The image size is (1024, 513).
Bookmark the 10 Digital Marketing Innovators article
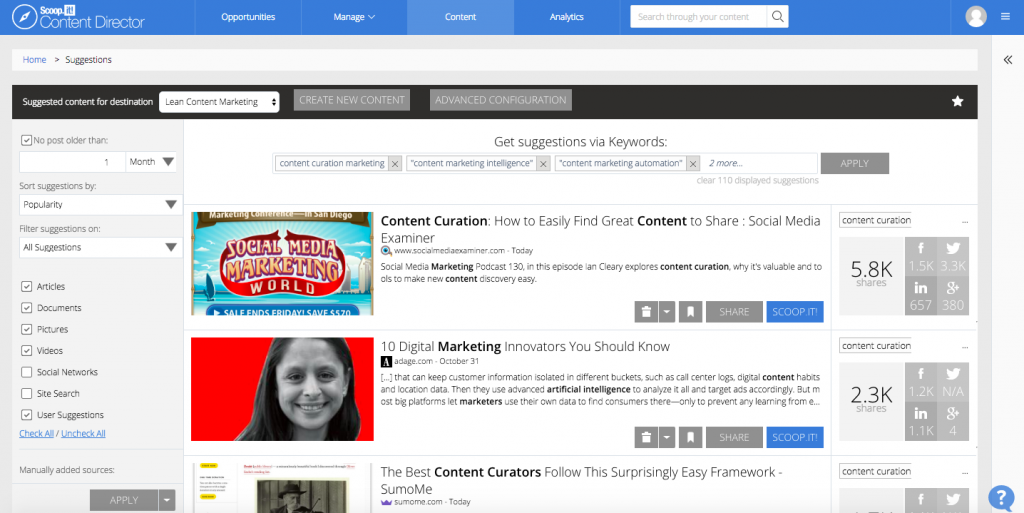(690, 437)
